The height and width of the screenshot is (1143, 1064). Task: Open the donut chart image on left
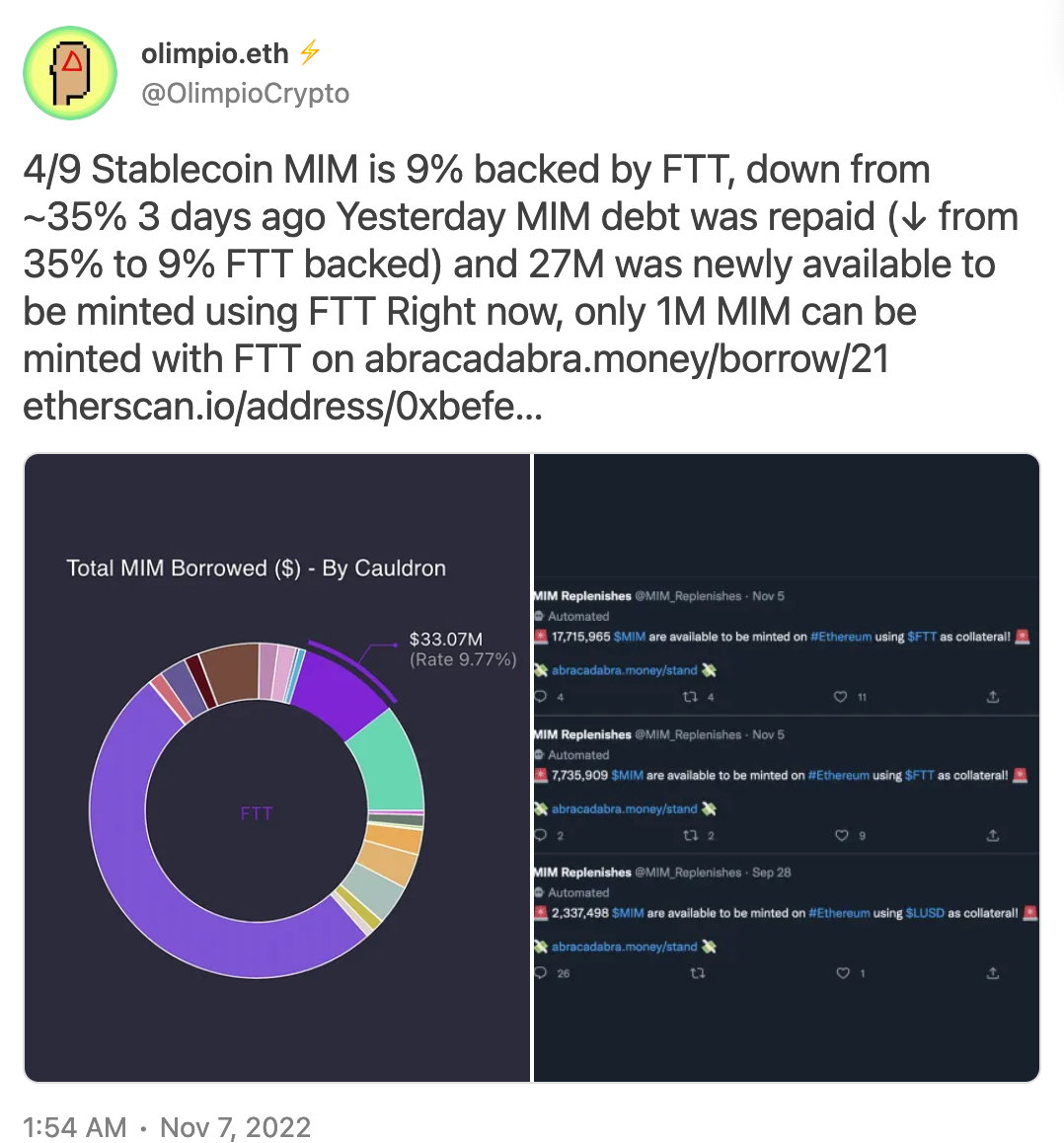click(x=277, y=768)
